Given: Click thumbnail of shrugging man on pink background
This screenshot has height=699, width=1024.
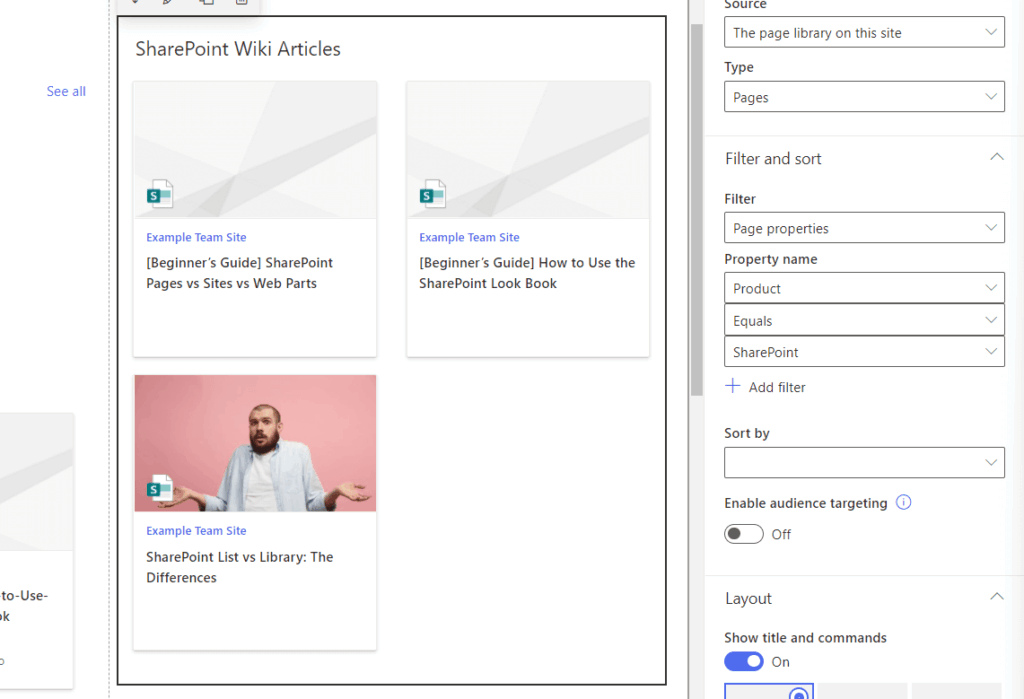Looking at the screenshot, I should coord(255,443).
